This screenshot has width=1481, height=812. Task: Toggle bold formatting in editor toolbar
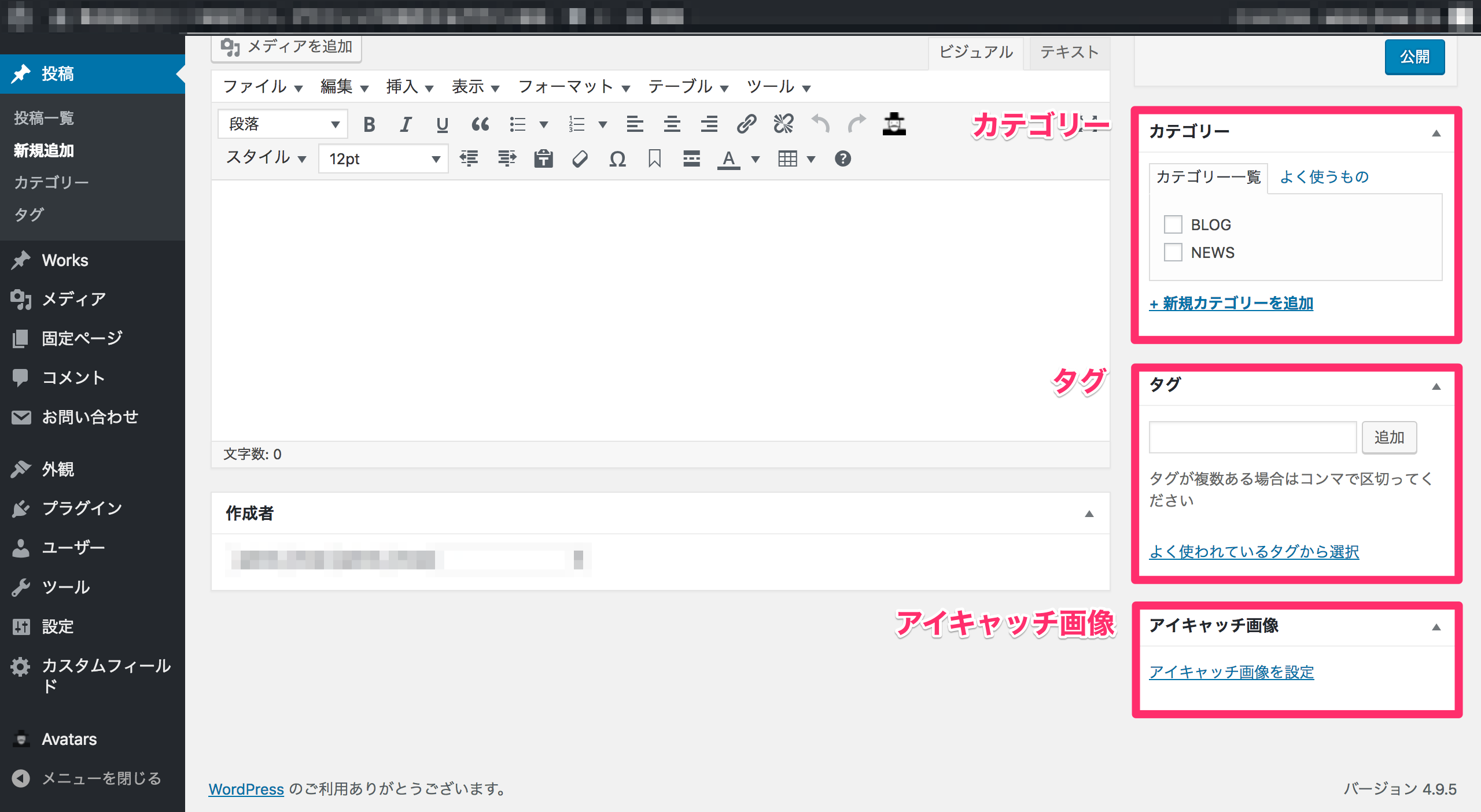click(x=369, y=124)
